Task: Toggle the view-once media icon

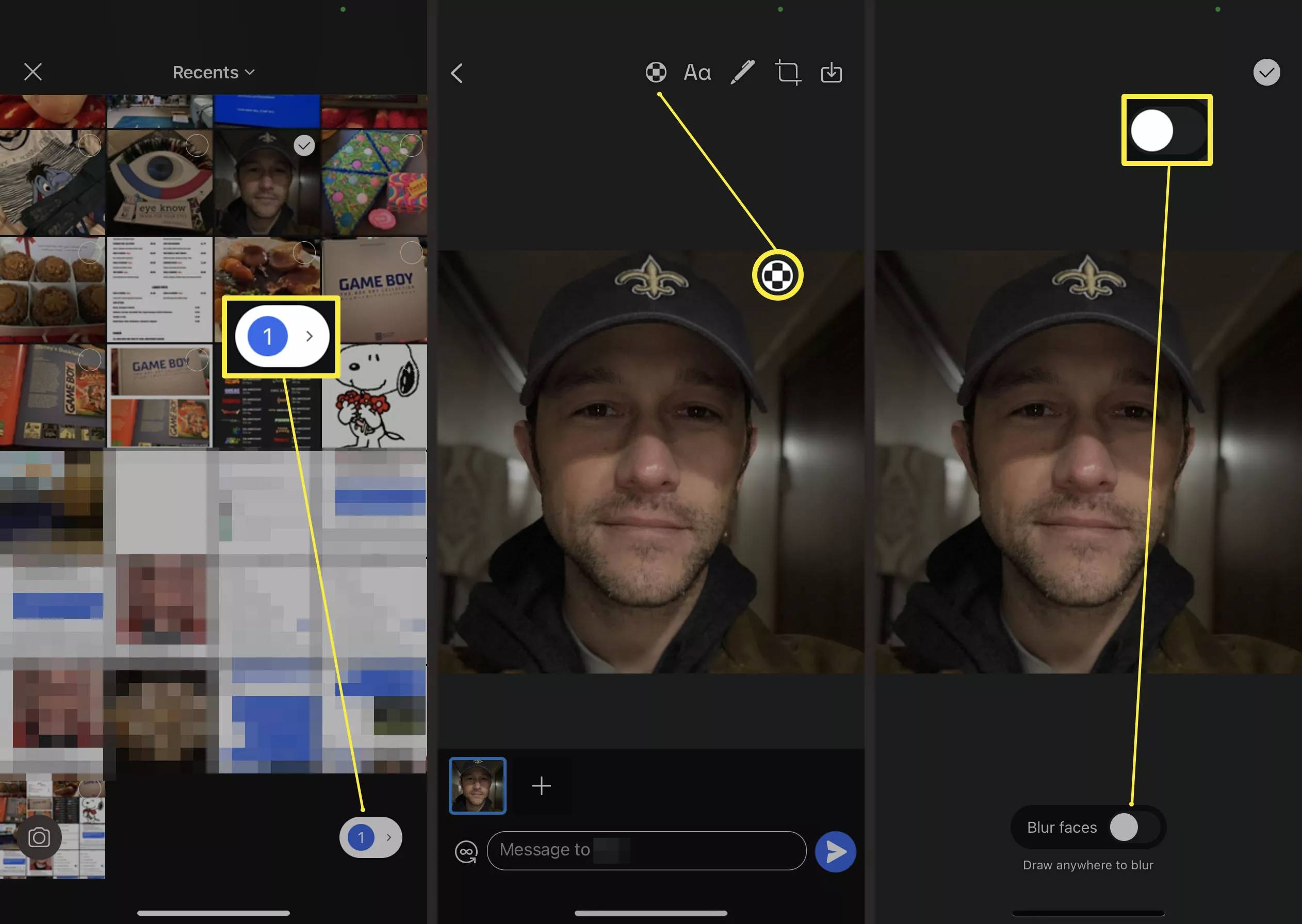Action: coord(466,852)
